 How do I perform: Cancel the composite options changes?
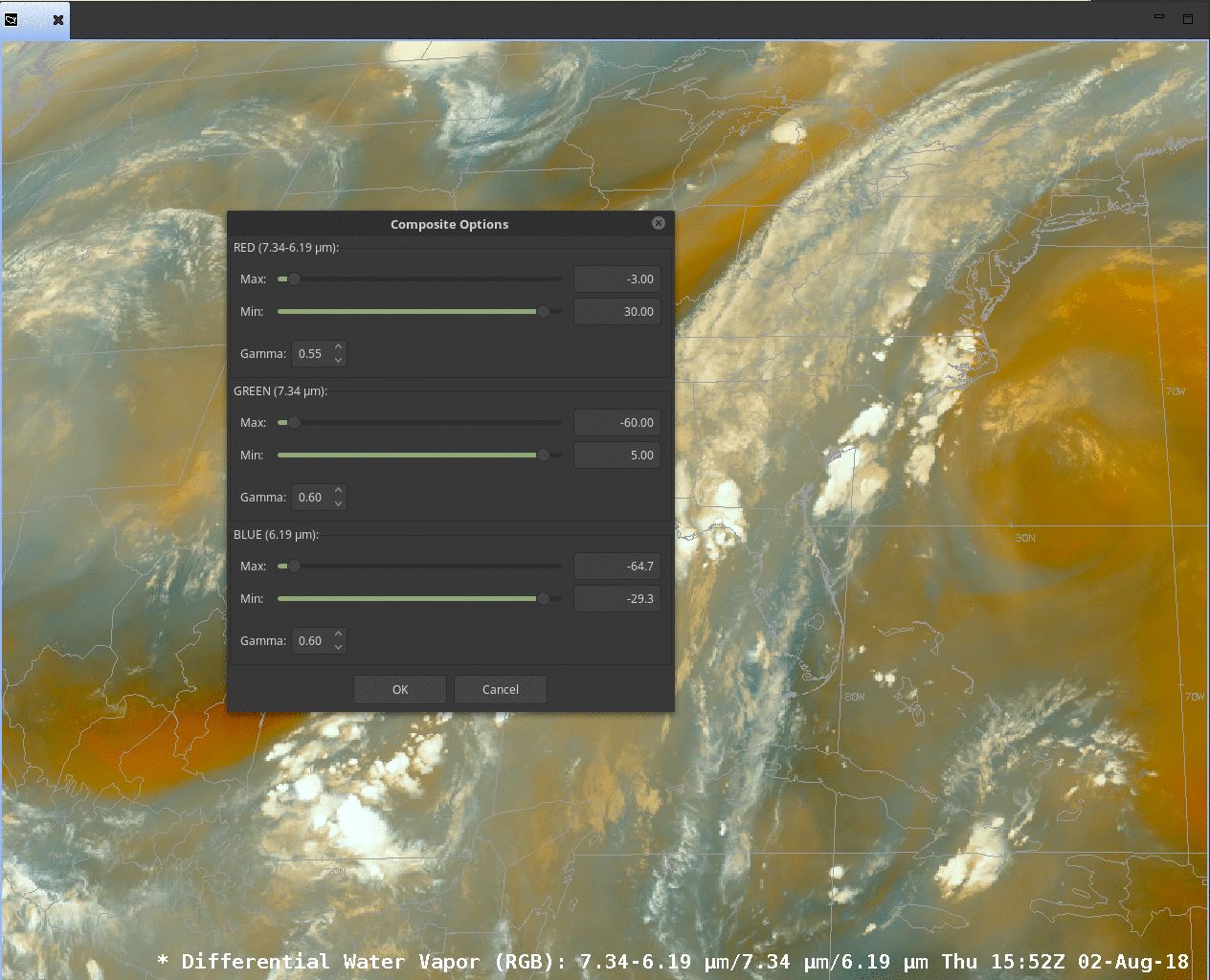click(500, 689)
